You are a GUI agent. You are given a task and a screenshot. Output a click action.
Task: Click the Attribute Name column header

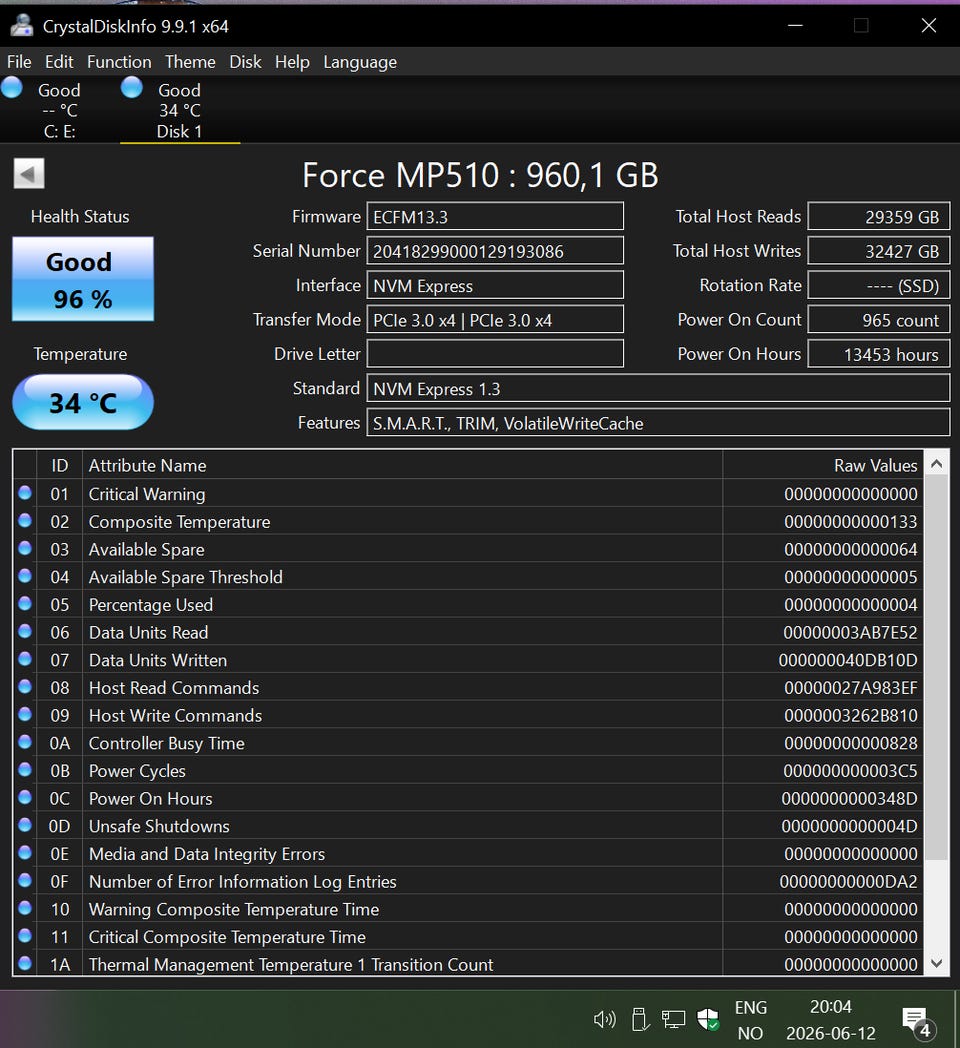[x=402, y=465]
